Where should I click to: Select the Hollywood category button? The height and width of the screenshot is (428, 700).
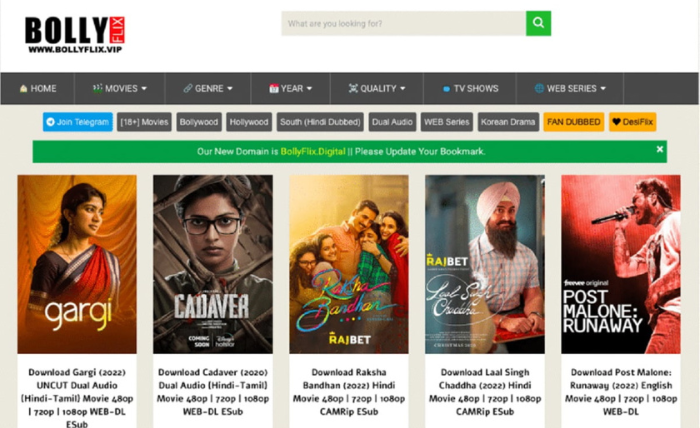(249, 122)
